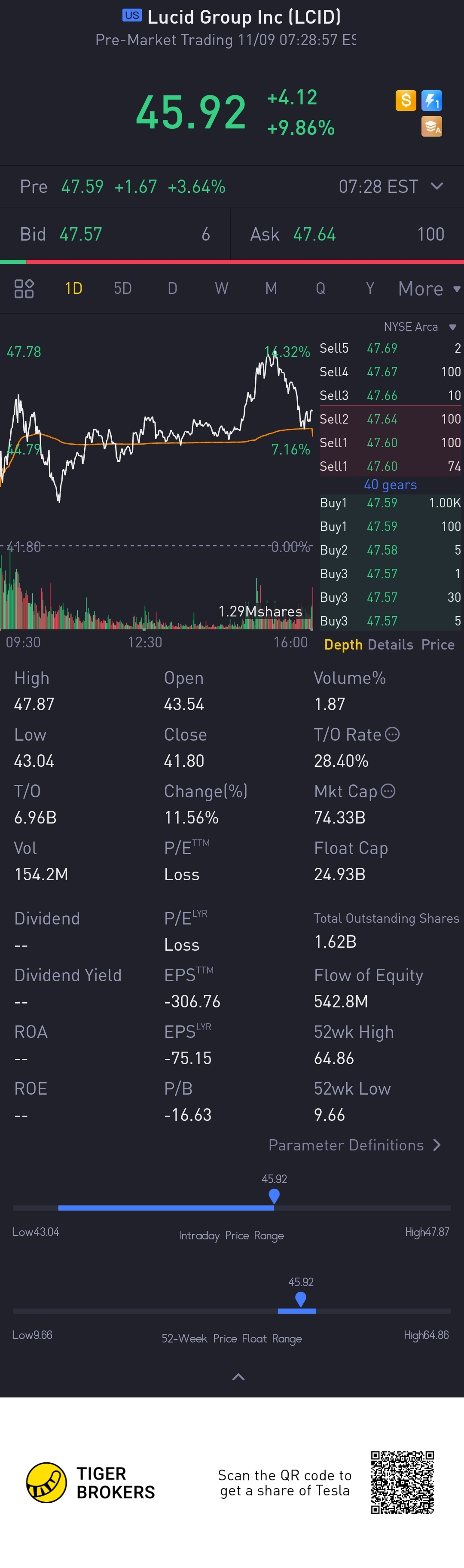This screenshot has height=1568, width=464.
Task: Tap the 40 gears depth link
Action: click(x=391, y=485)
